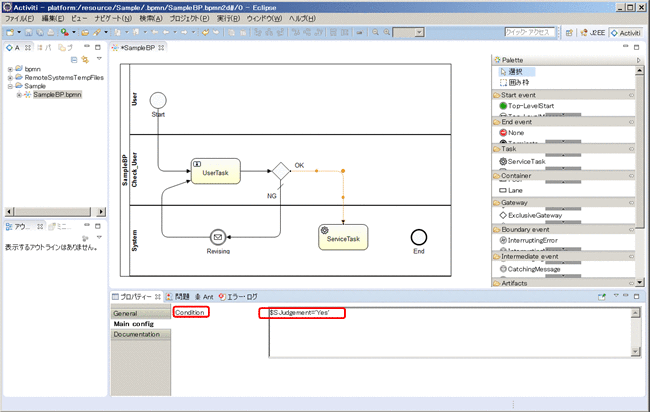
Task: Expand the bpmn project tree node
Action: (10, 68)
